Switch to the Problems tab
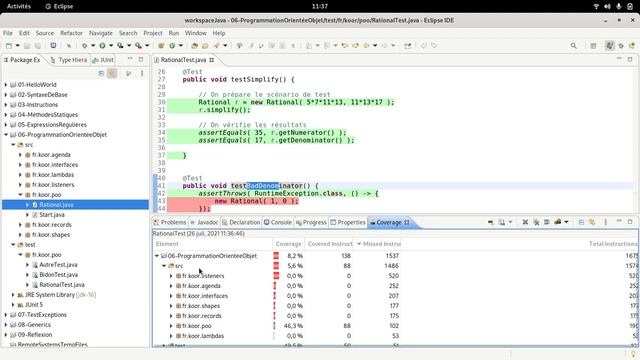640x360 pixels. [170, 222]
